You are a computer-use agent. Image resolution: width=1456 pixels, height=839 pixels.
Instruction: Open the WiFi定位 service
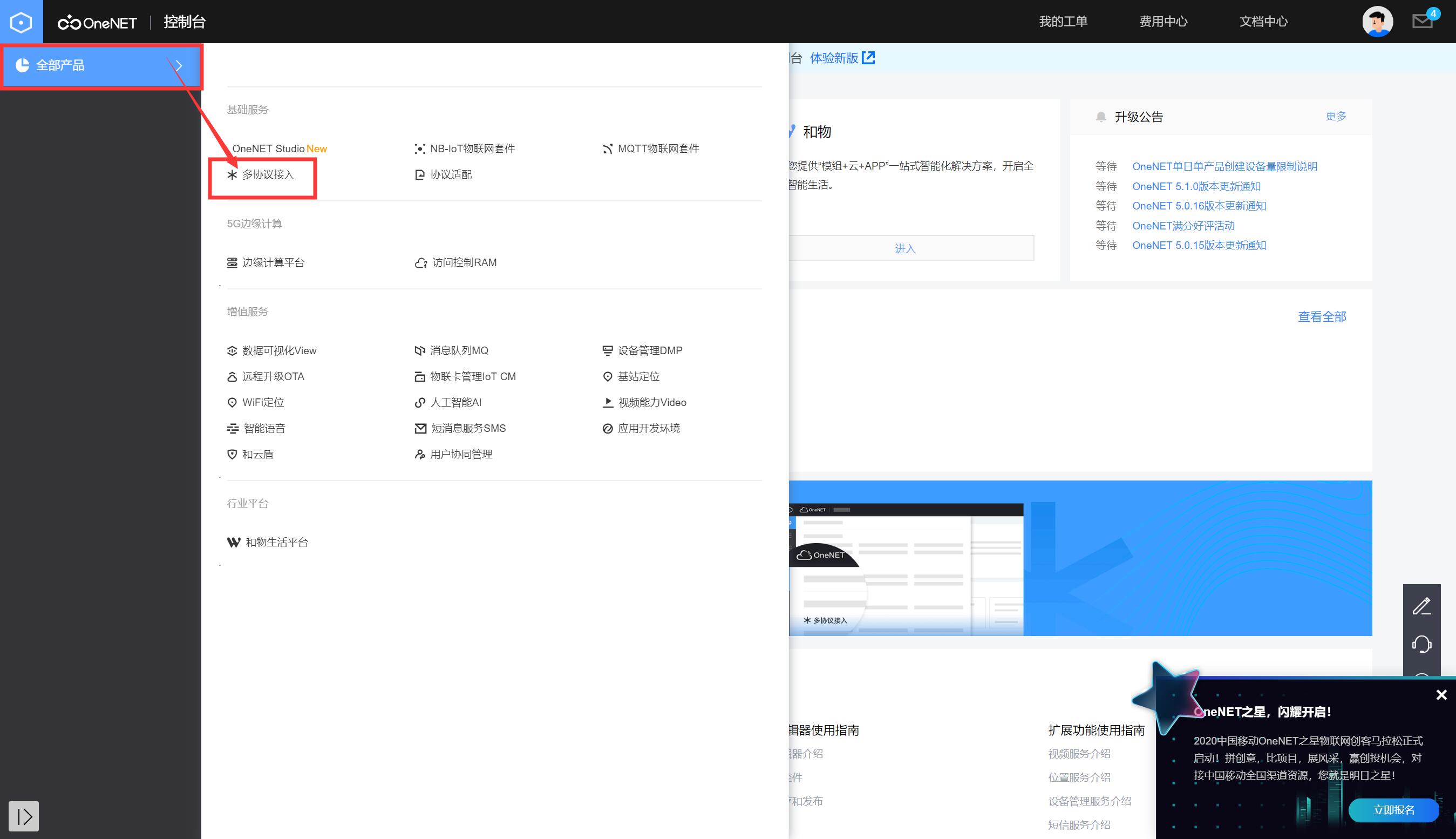tap(263, 402)
